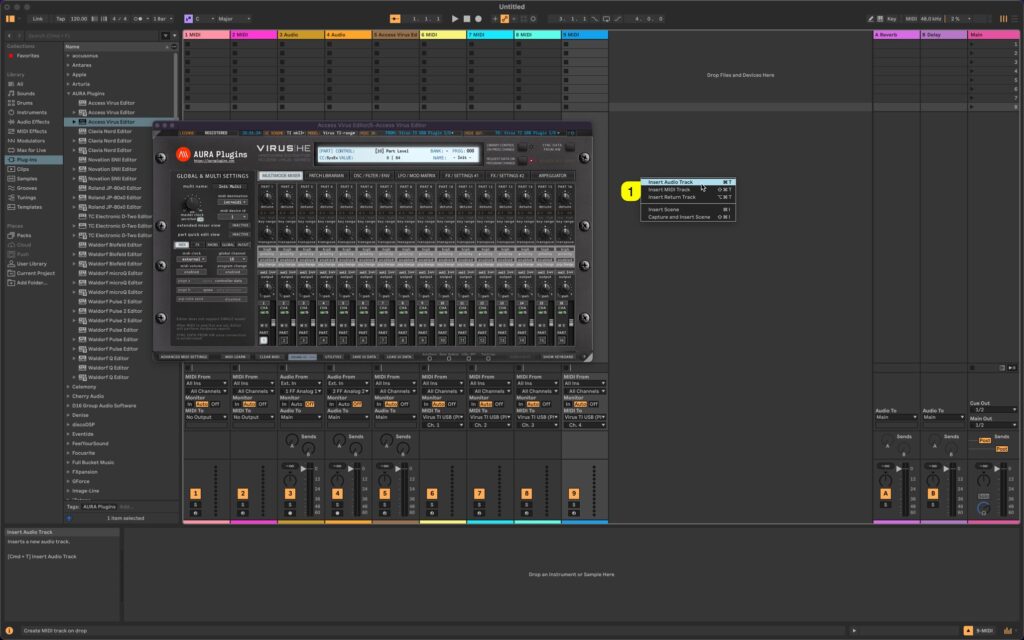Click the purple Scale icon next to C
Viewport: 1024px width, 640px height.
188,17
